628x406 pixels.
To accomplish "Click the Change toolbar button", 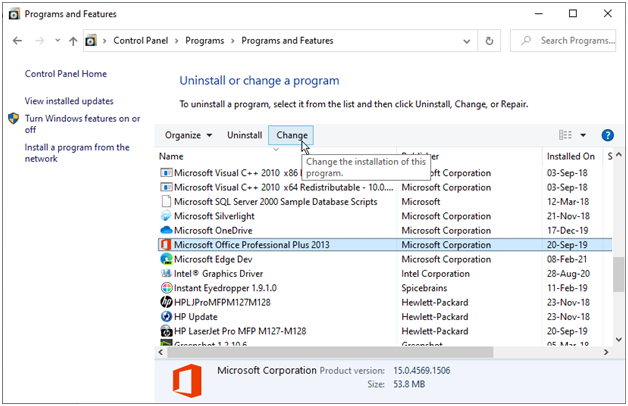I will coord(291,135).
